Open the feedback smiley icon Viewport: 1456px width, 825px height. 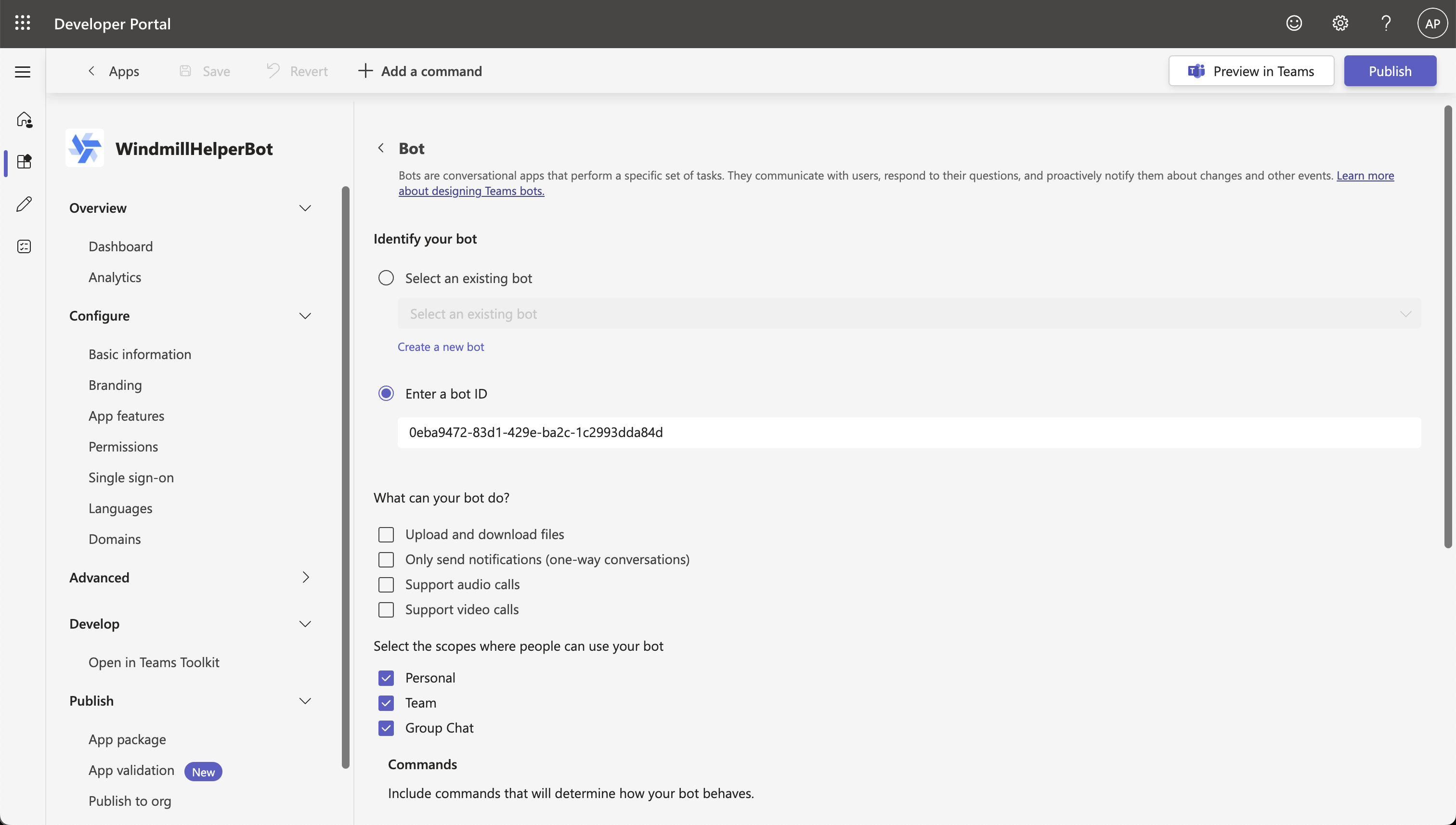pyautogui.click(x=1294, y=23)
